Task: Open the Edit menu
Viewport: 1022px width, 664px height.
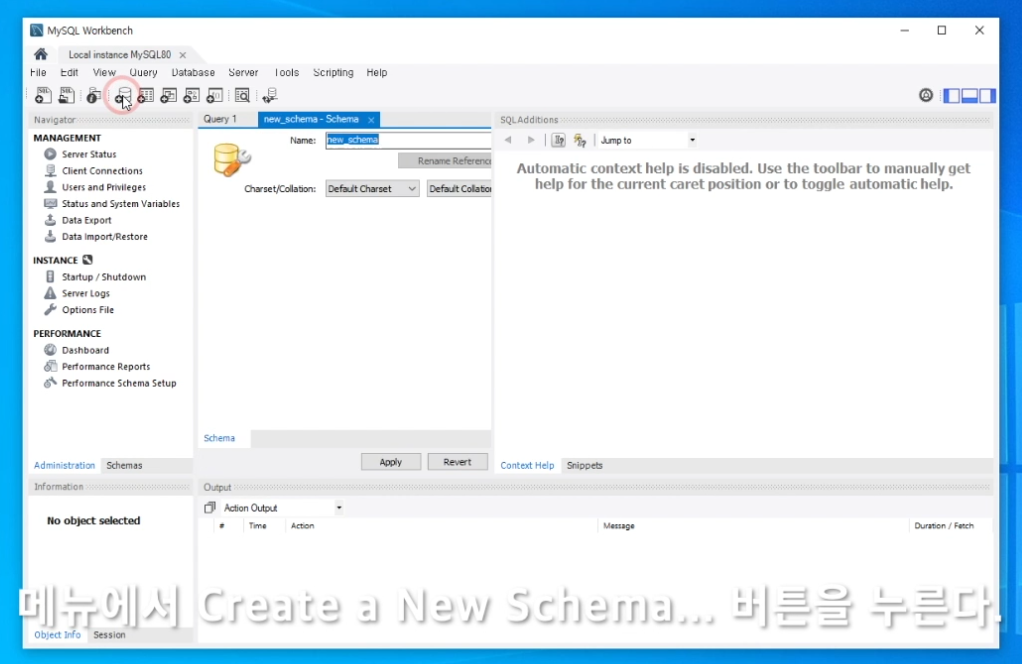Action: [x=69, y=72]
